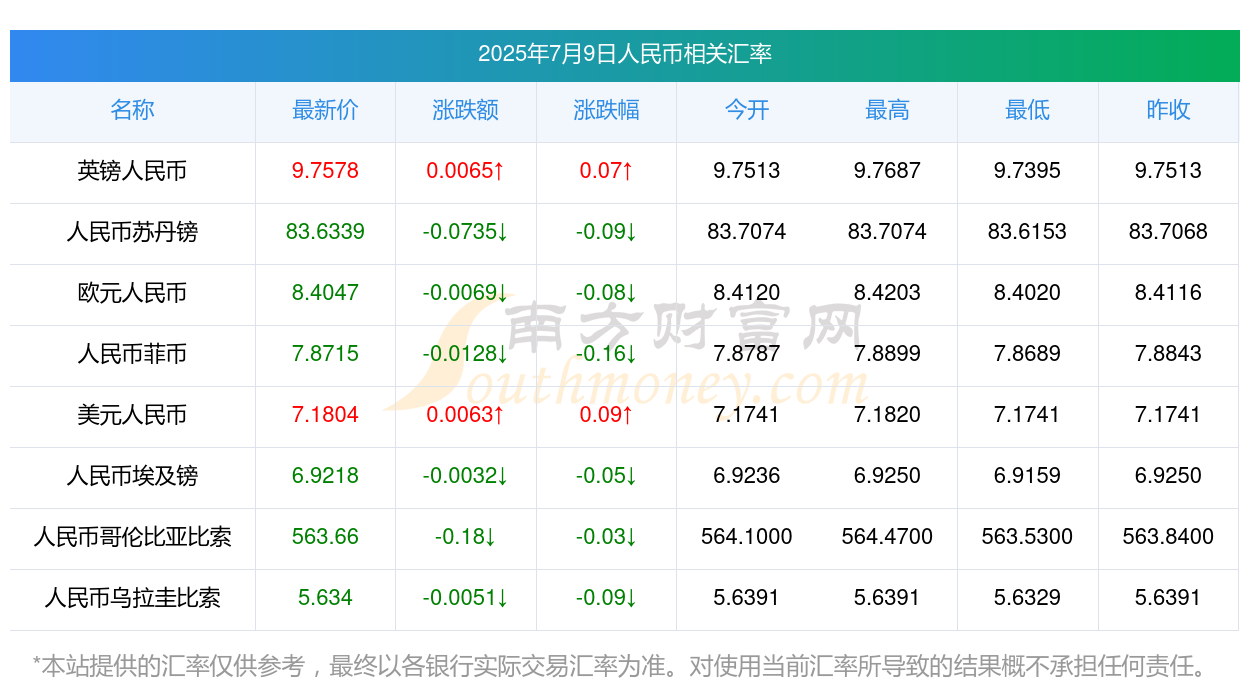
Task: Click the 美元人民币 row name
Action: click(x=132, y=415)
